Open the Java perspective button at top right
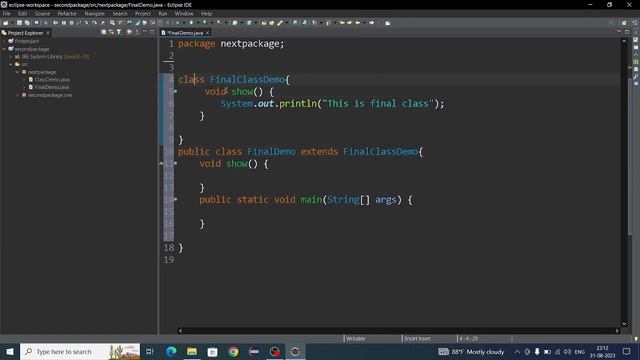Viewport: 640px width, 360px height. [x=636, y=23]
